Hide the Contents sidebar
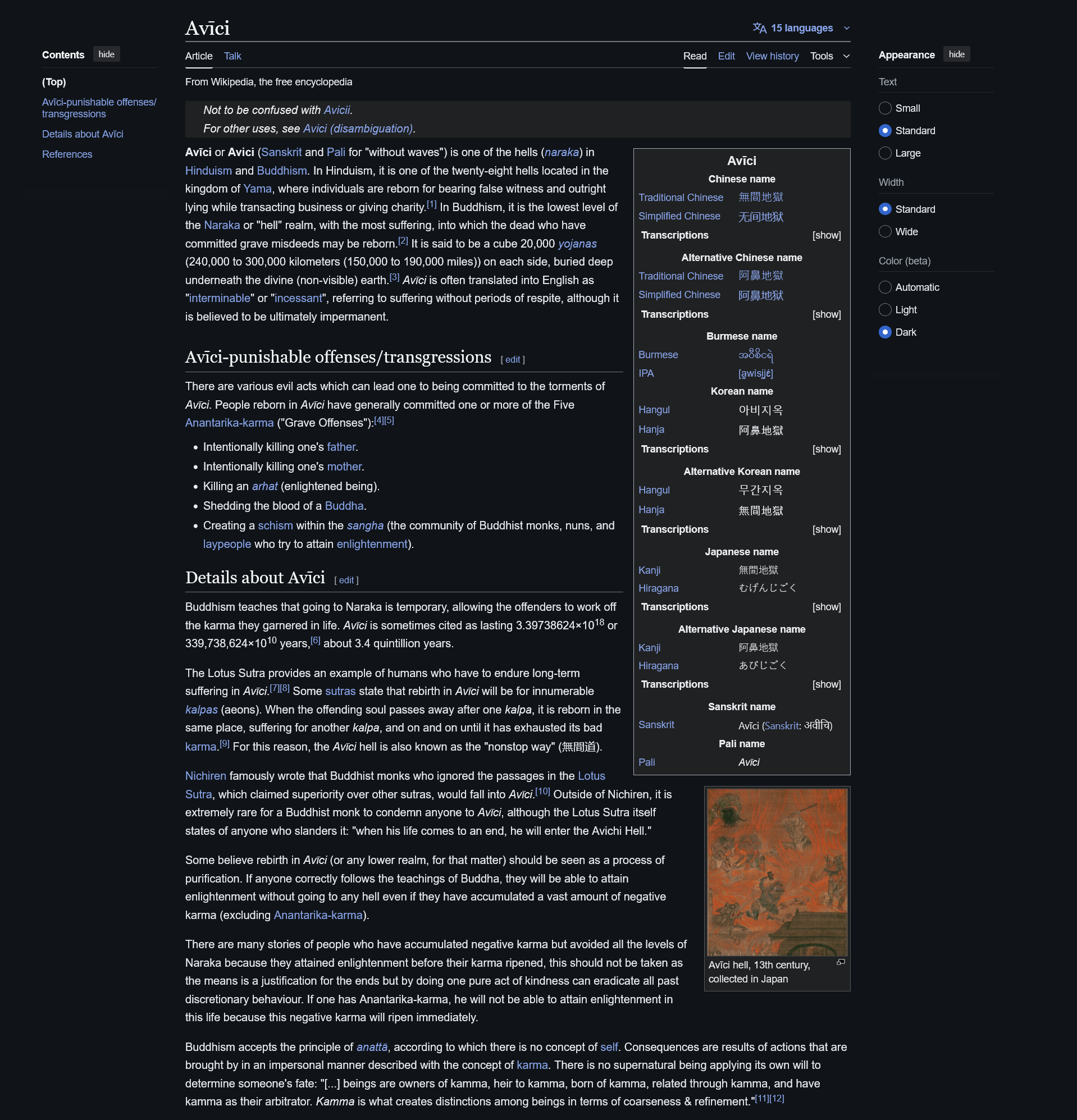This screenshot has height=1120, width=1077. [106, 54]
